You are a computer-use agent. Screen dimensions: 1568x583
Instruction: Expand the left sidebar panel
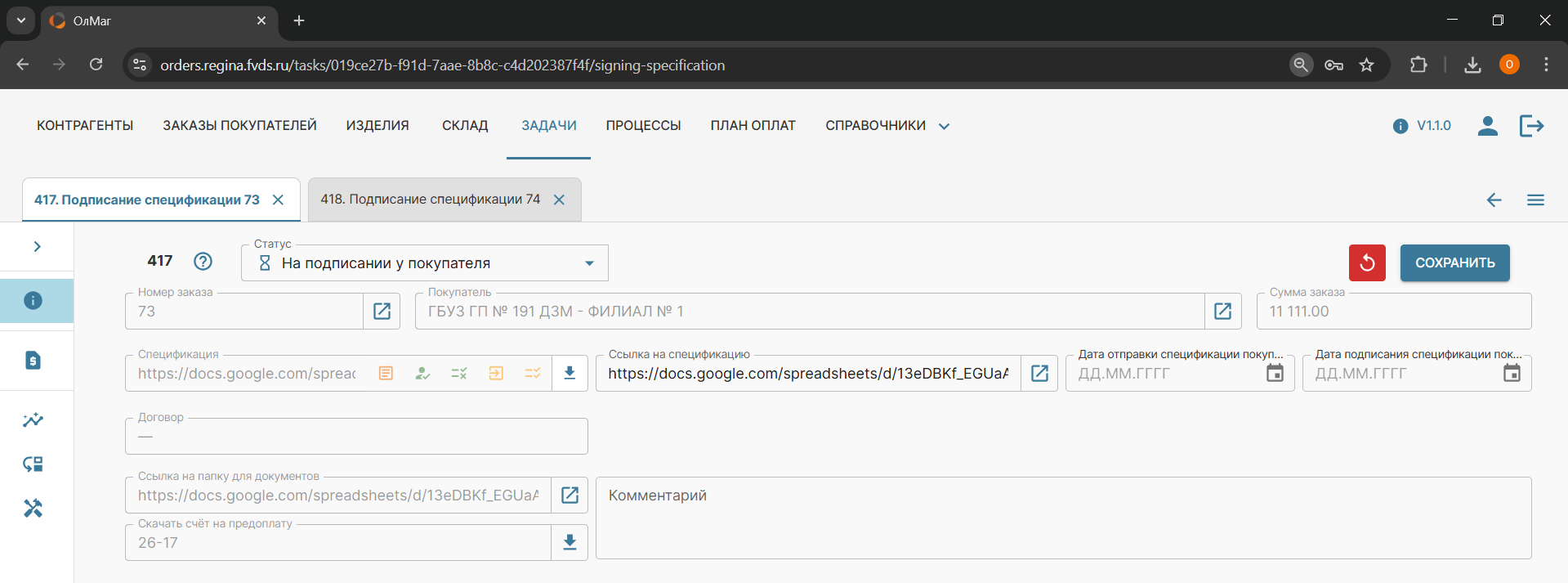[37, 246]
